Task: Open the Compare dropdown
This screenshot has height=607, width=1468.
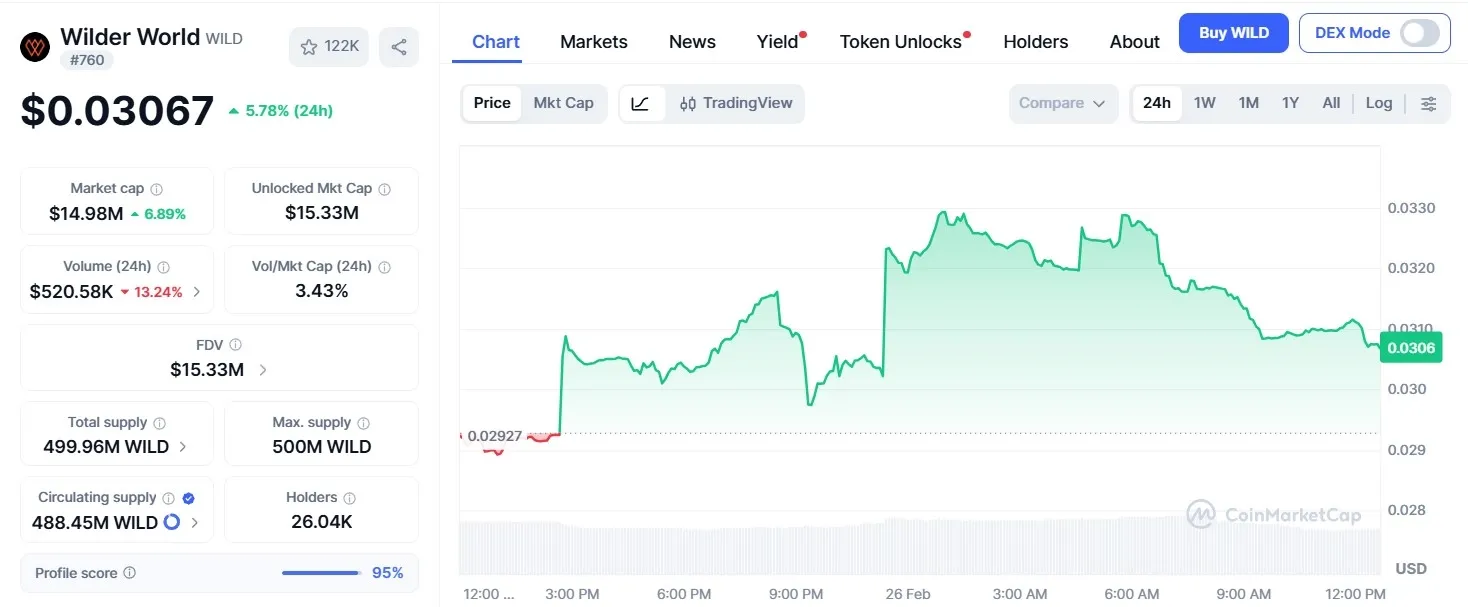Action: pos(1063,103)
